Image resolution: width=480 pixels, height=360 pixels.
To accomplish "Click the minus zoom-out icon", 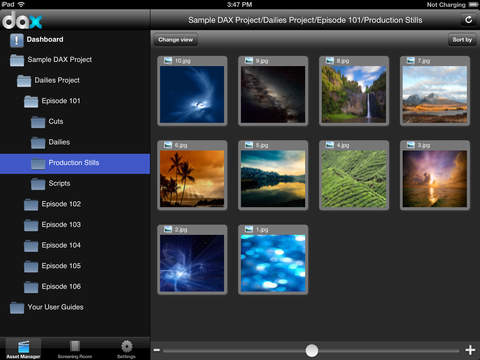I will pyautogui.click(x=157, y=350).
